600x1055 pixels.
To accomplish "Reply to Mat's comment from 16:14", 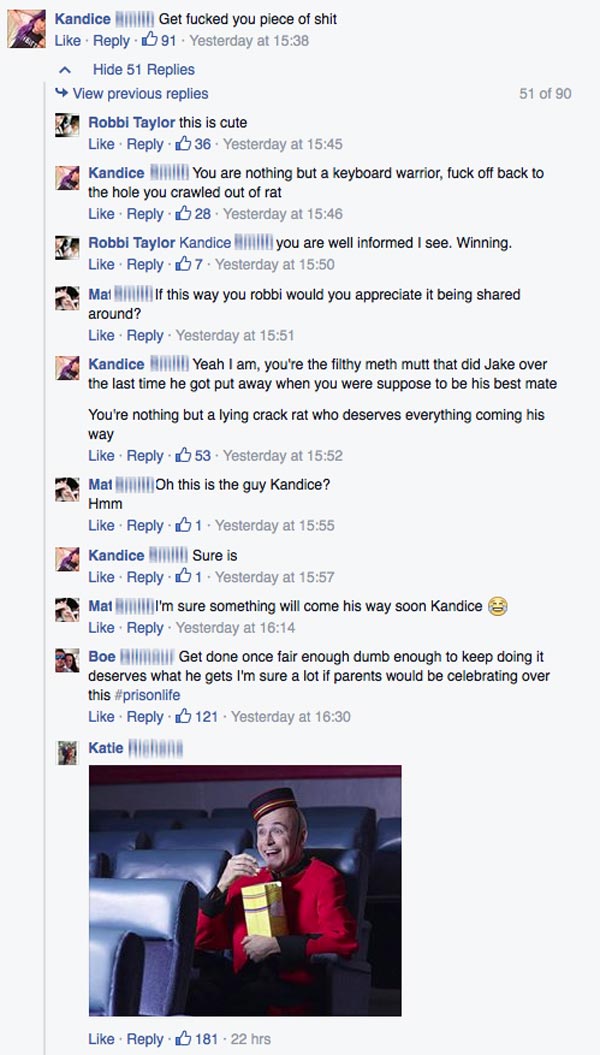I will pyautogui.click(x=145, y=628).
